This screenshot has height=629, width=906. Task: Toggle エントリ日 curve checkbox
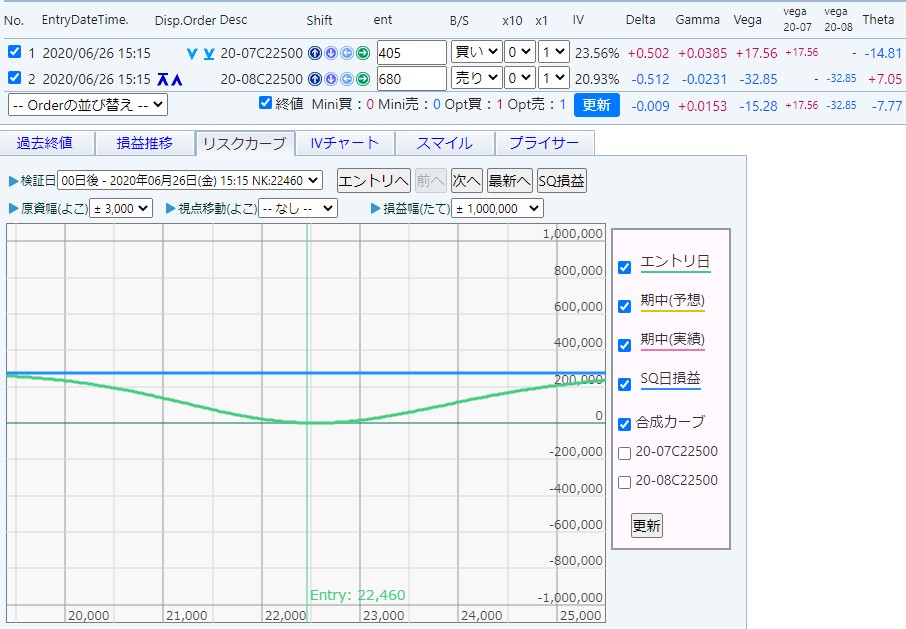coord(624,267)
